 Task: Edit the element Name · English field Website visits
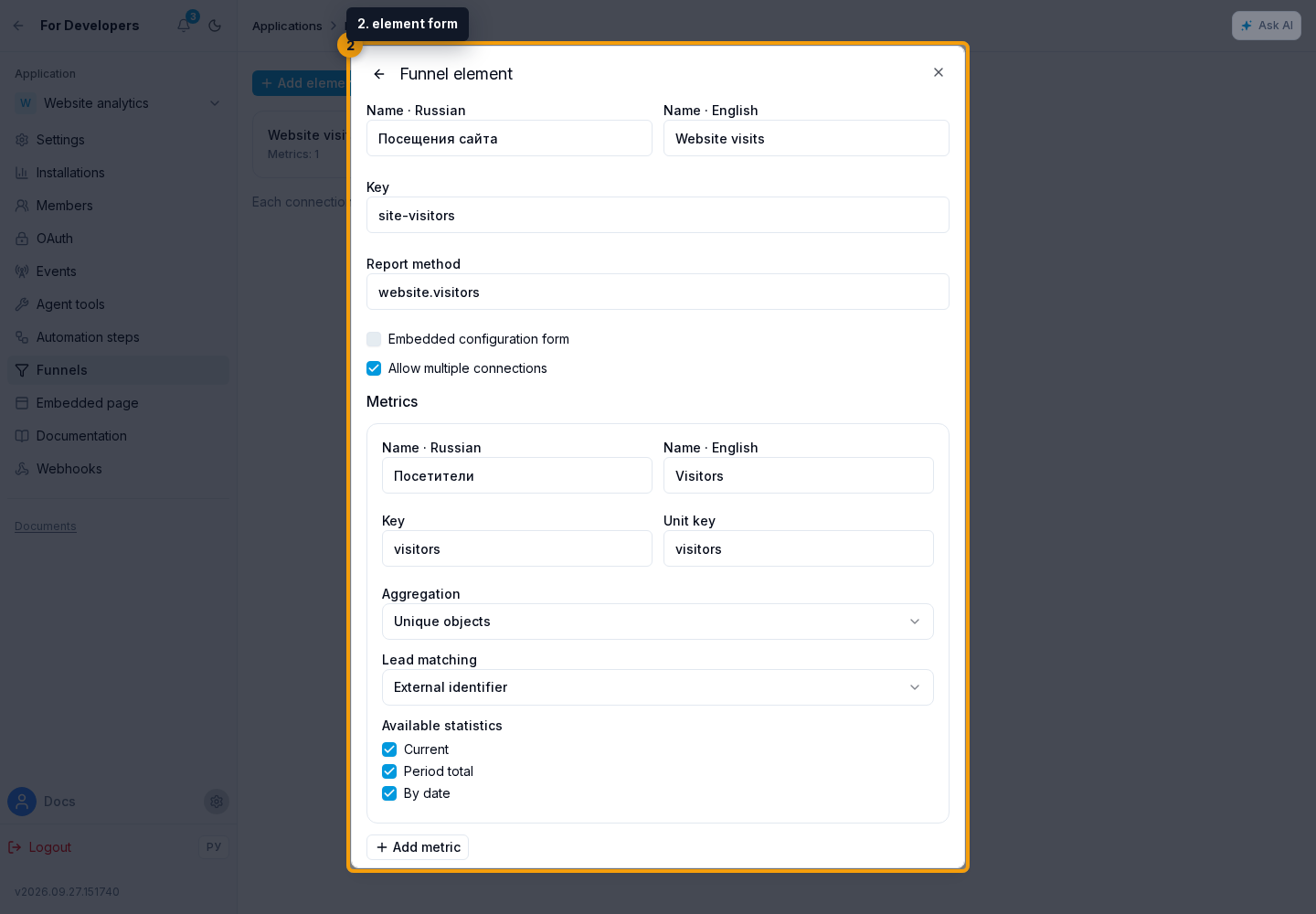click(806, 138)
